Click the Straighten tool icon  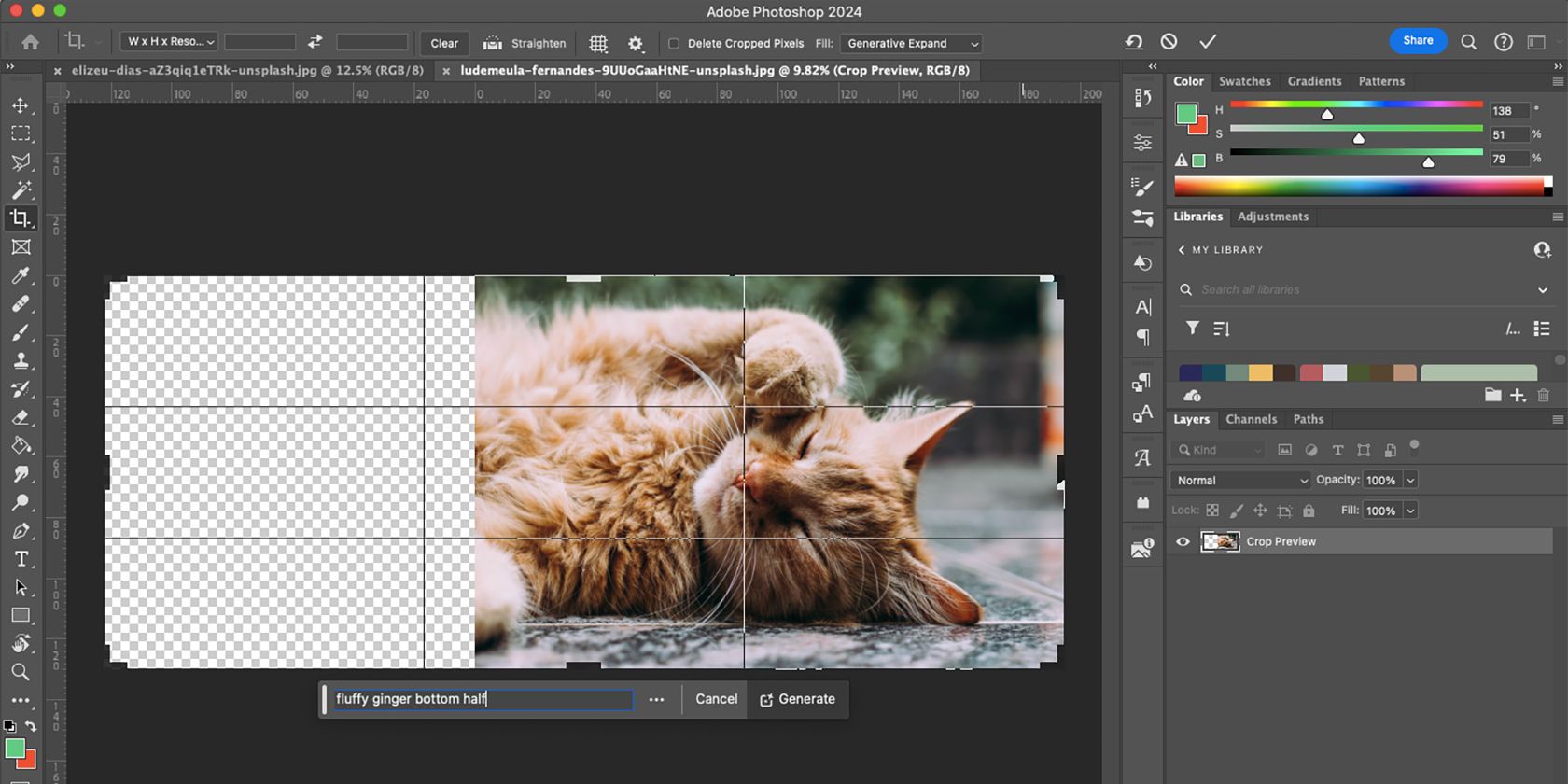(x=493, y=44)
